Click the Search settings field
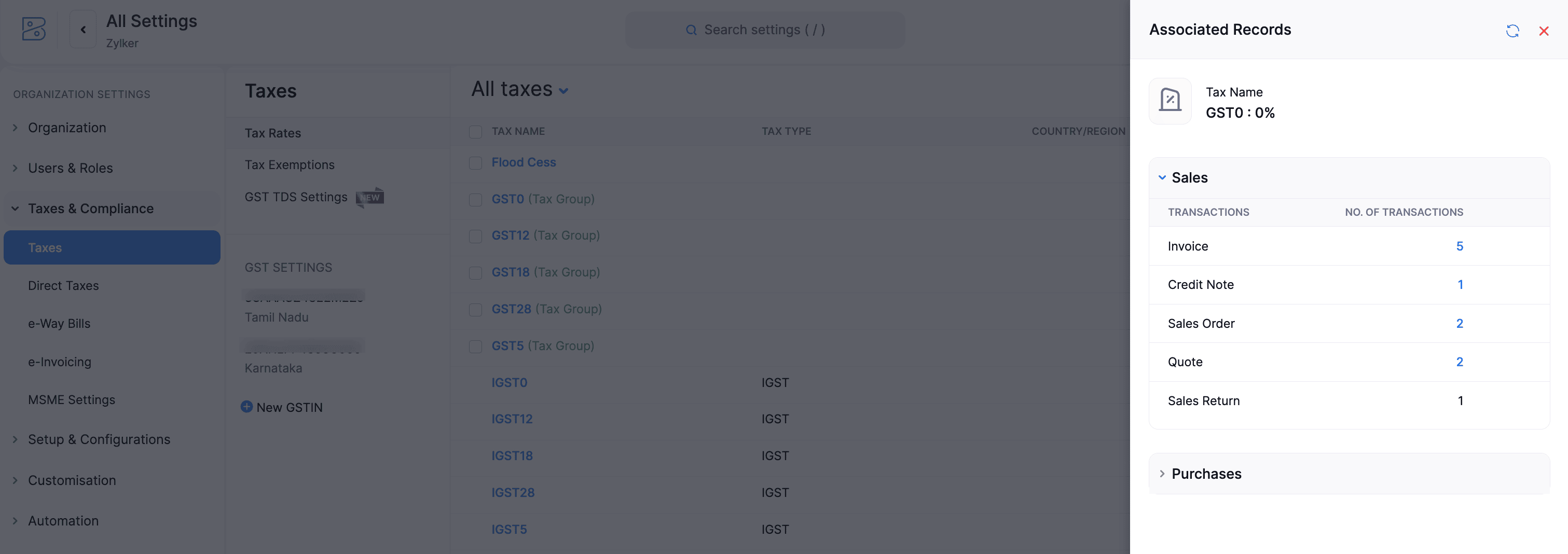 click(764, 30)
